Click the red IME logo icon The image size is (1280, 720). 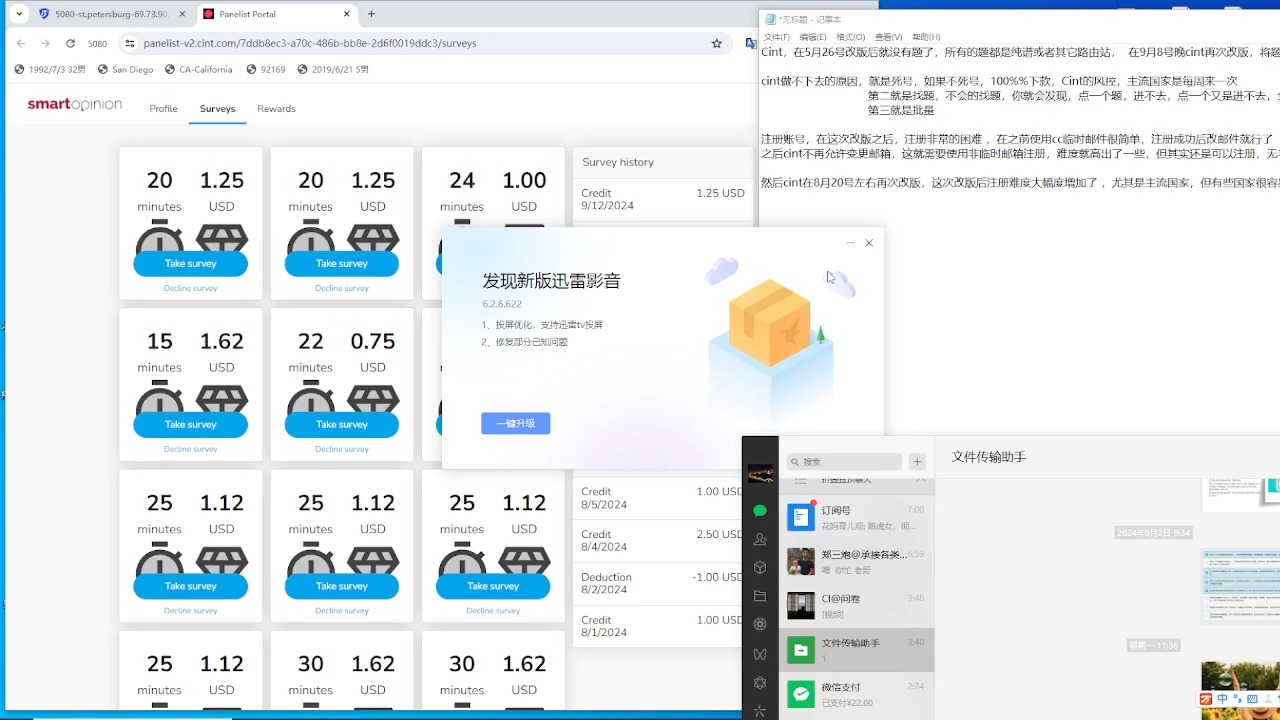click(1206, 699)
